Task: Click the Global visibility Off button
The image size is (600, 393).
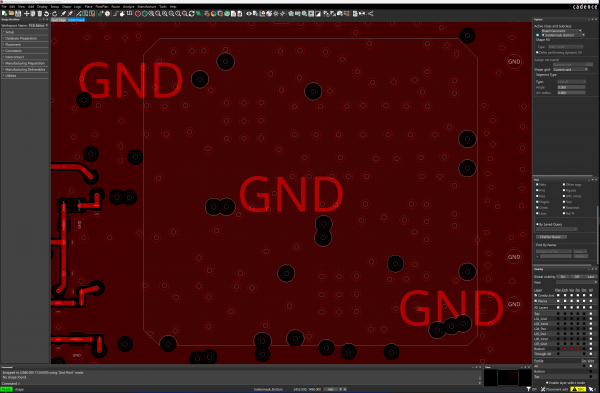Action: tap(576, 276)
